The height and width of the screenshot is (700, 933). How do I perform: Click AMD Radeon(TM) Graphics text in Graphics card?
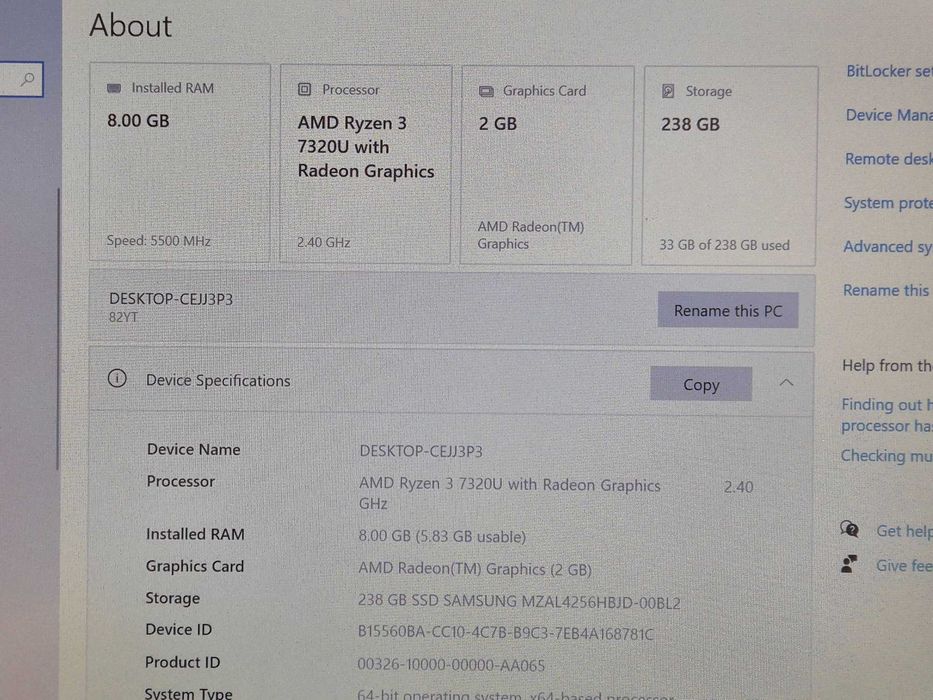click(x=531, y=235)
